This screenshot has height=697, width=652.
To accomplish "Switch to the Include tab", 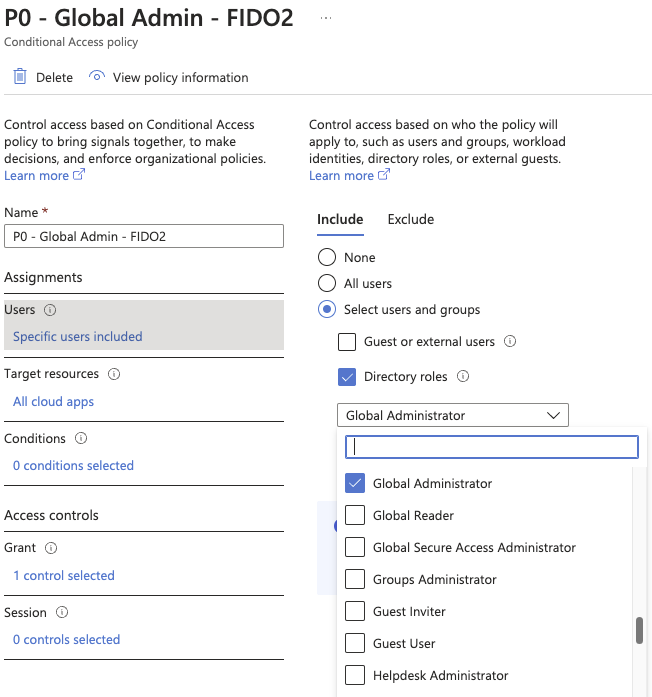I will click(x=340, y=220).
